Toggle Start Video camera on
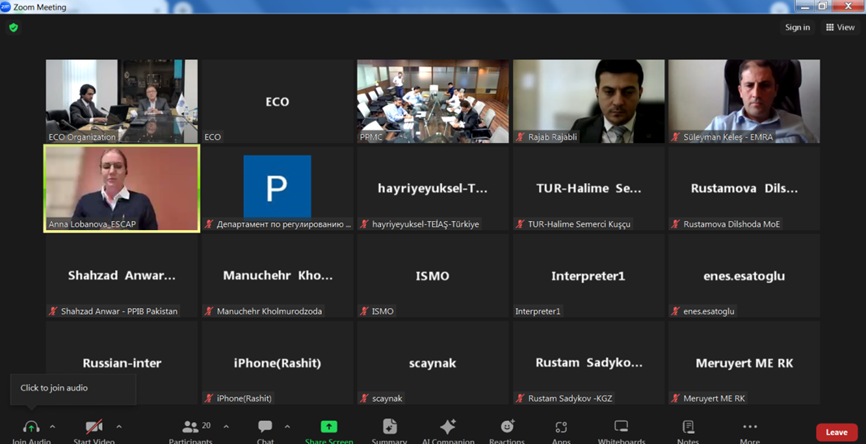Screen dimensions: 866x444 pyautogui.click(x=93, y=428)
